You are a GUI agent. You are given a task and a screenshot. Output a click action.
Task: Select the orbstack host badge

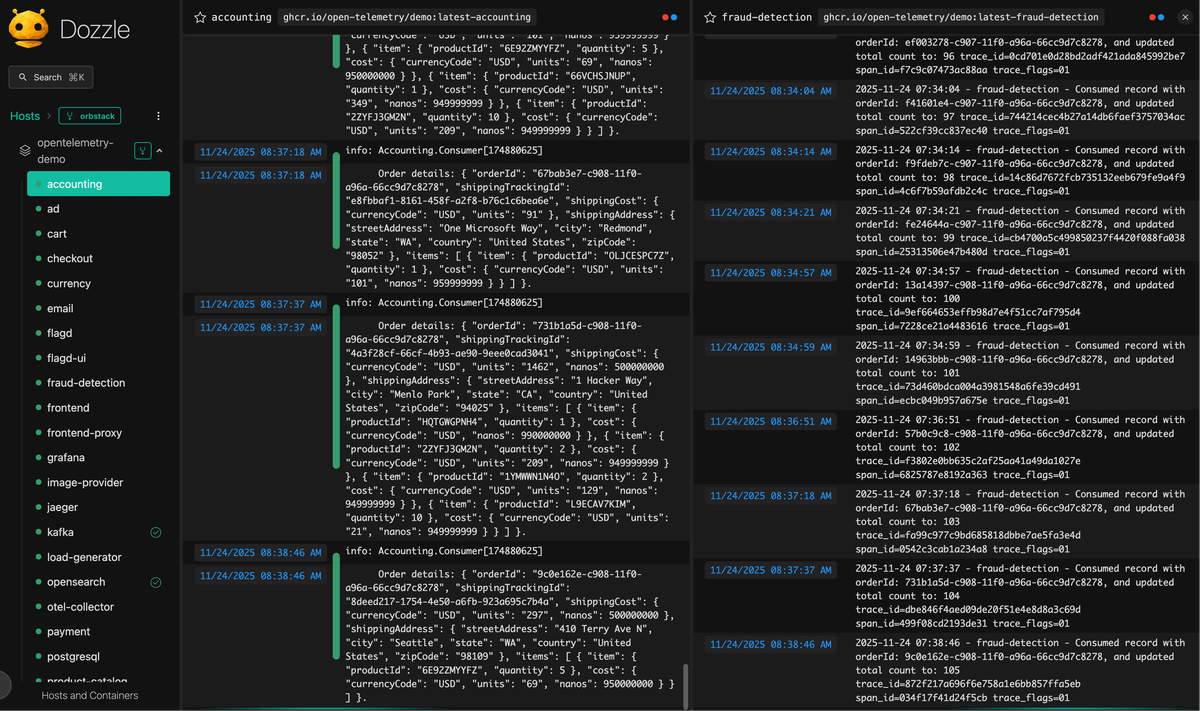[89, 116]
